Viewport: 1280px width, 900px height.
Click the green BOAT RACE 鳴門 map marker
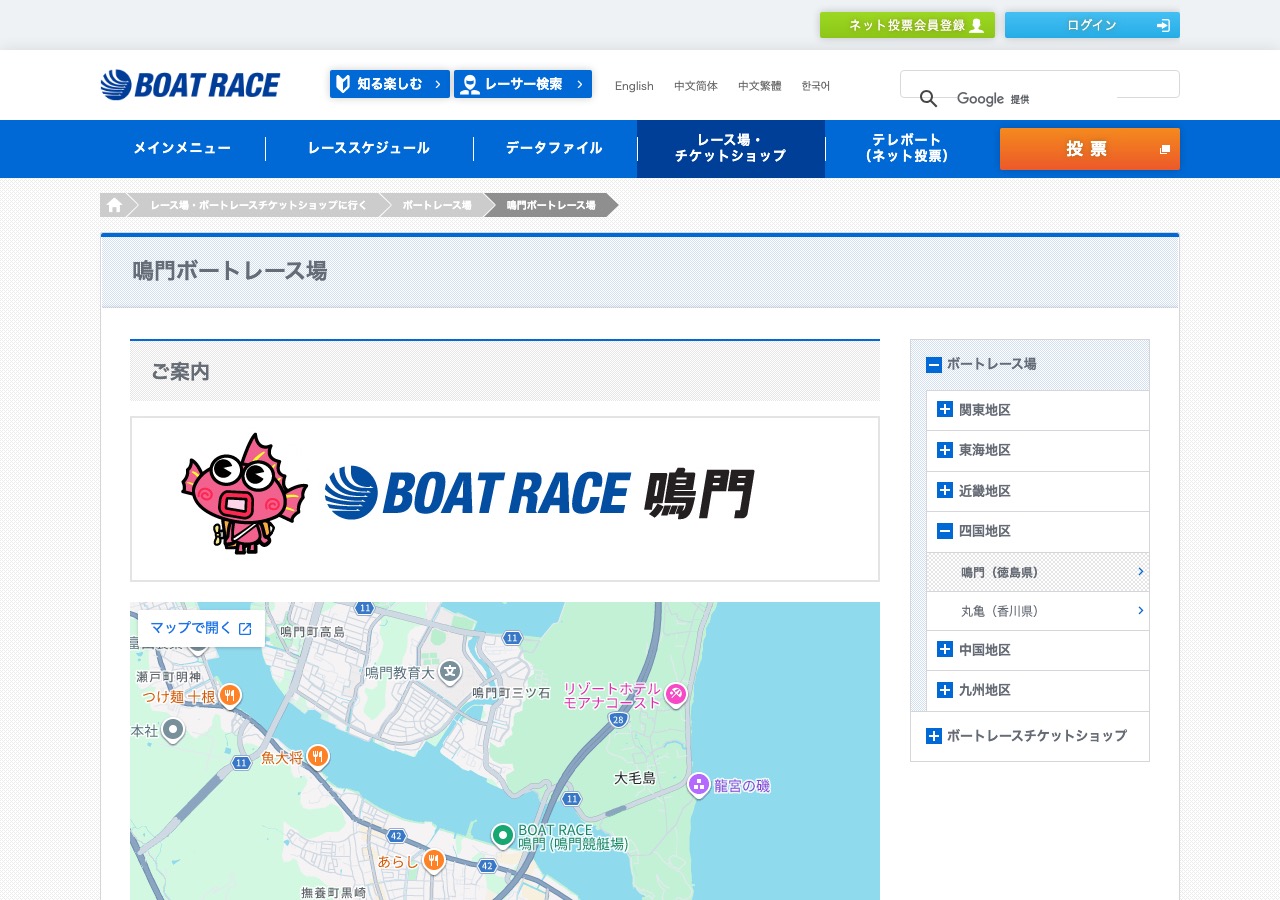pyautogui.click(x=503, y=835)
